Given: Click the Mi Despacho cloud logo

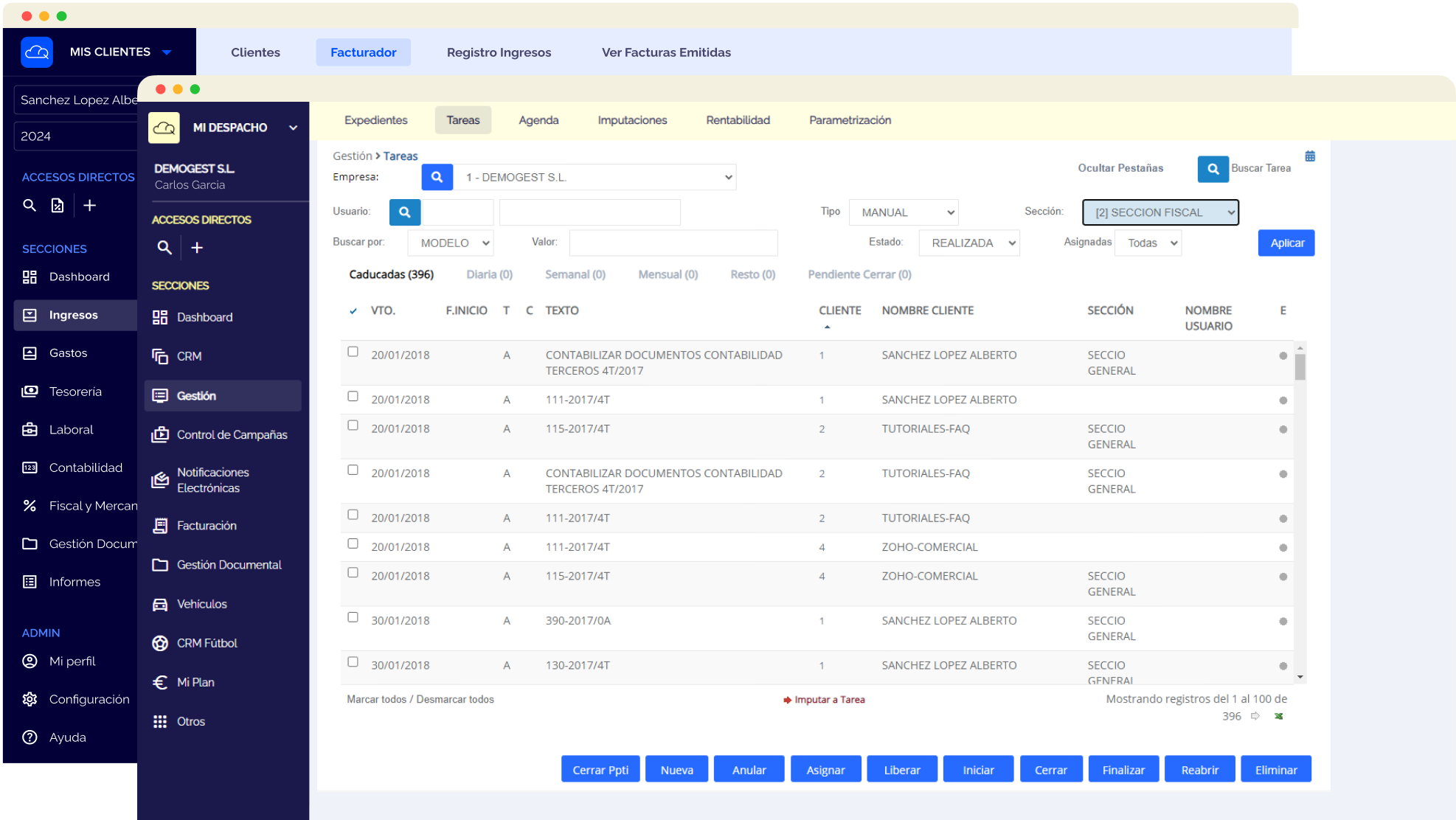Looking at the screenshot, I should (164, 128).
